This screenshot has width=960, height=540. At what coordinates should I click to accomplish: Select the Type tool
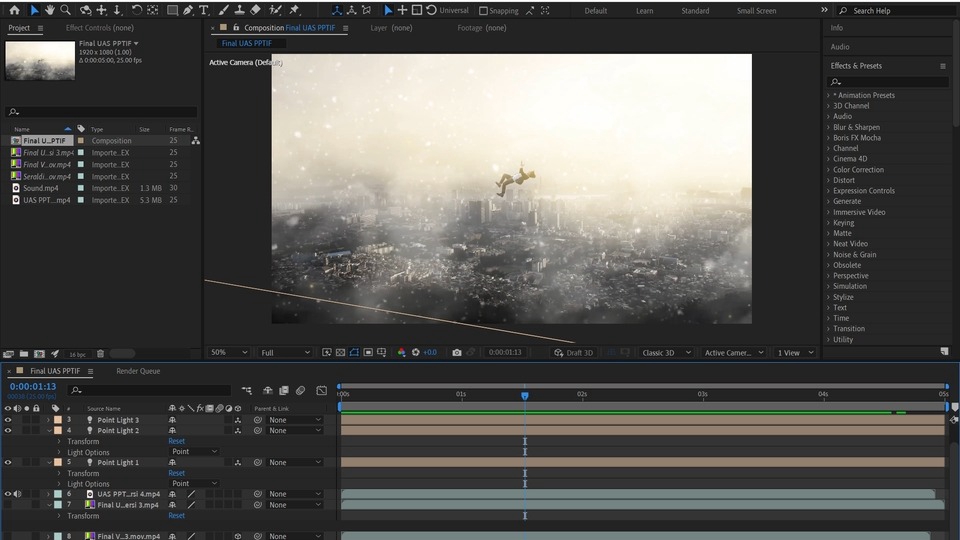point(204,10)
